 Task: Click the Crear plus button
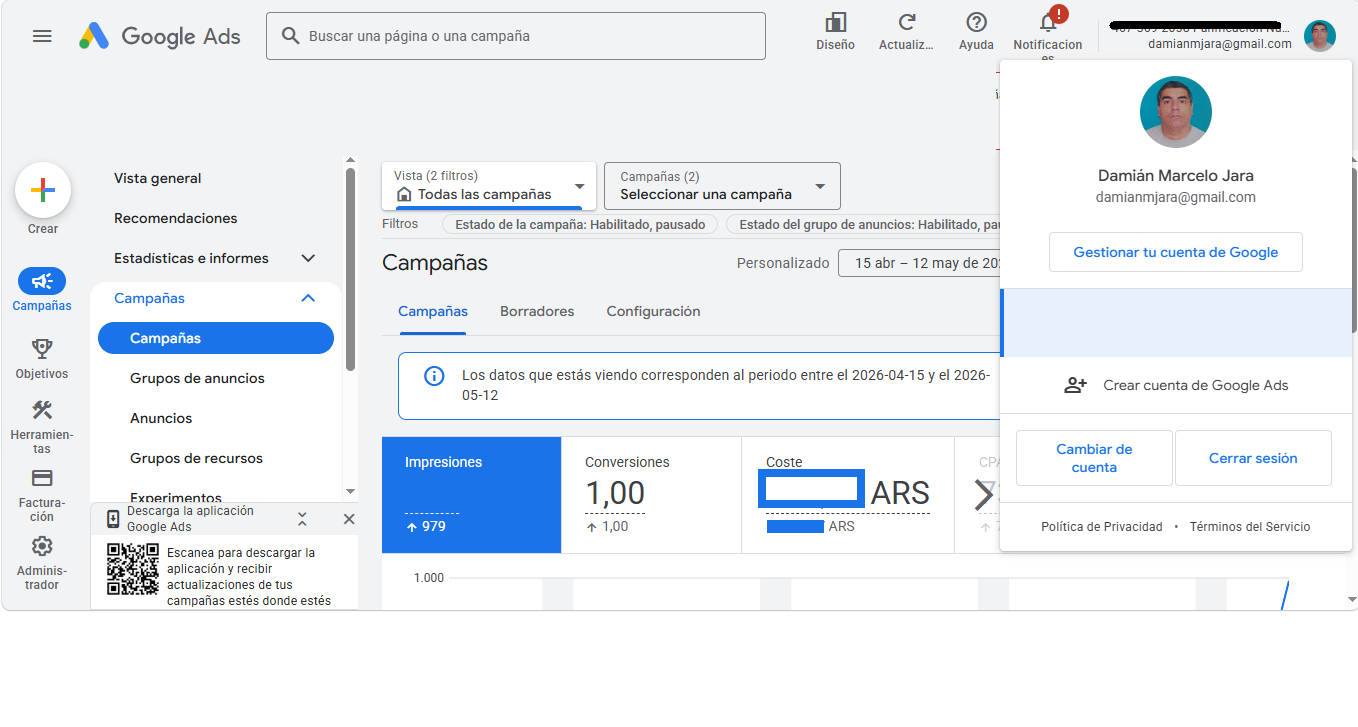(x=43, y=190)
